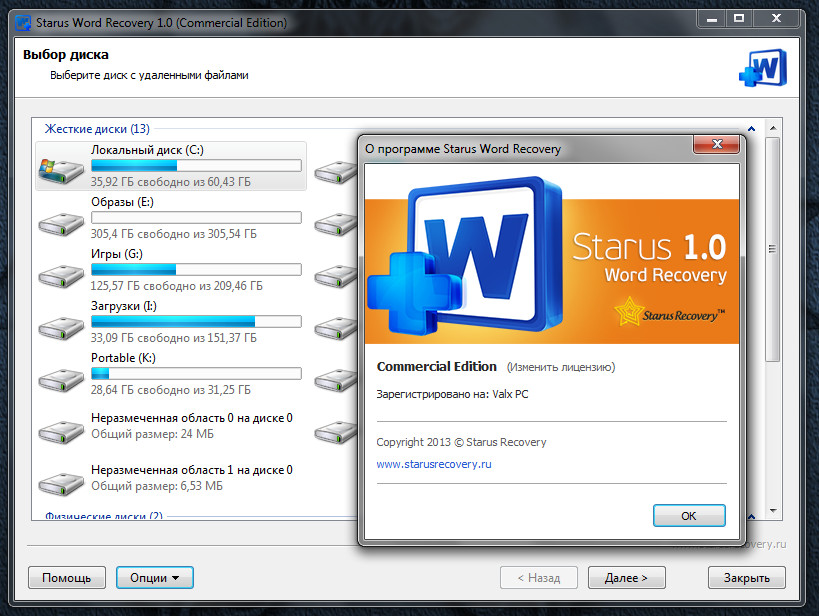
Task: Click the Образы (E:) usage bar
Action: 196,217
